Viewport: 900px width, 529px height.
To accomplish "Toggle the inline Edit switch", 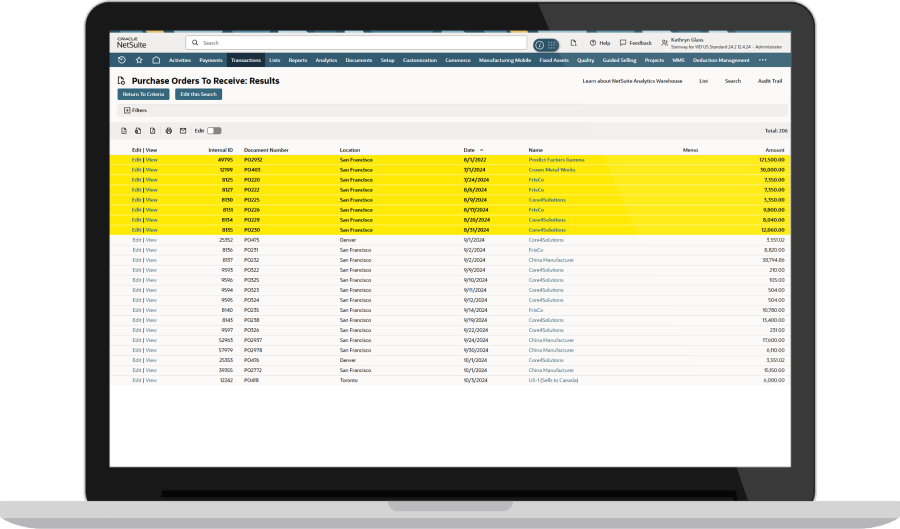I will (214, 131).
